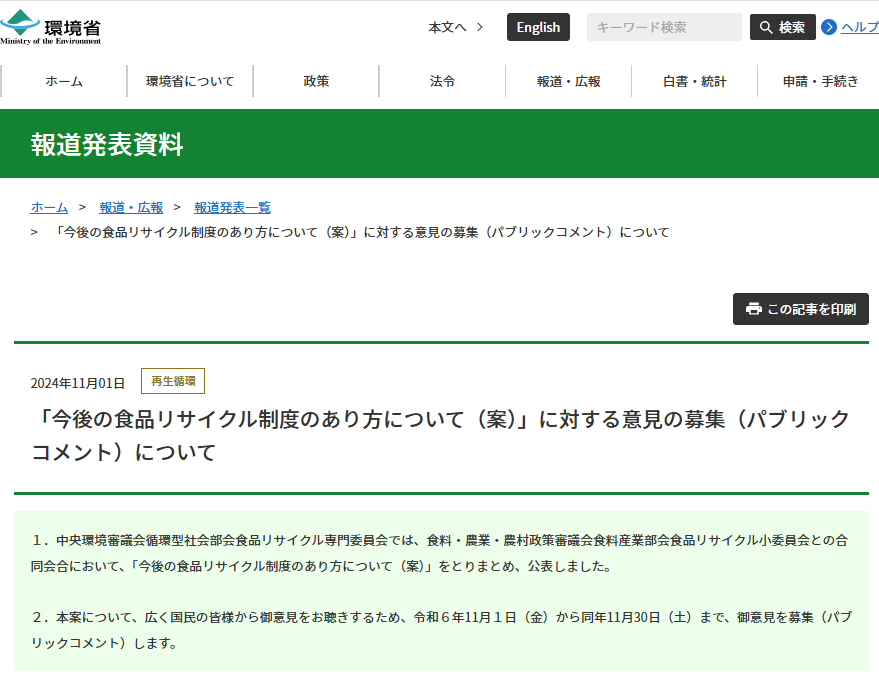
Task: Open the 白書・統計 navigation menu
Action: pos(694,80)
